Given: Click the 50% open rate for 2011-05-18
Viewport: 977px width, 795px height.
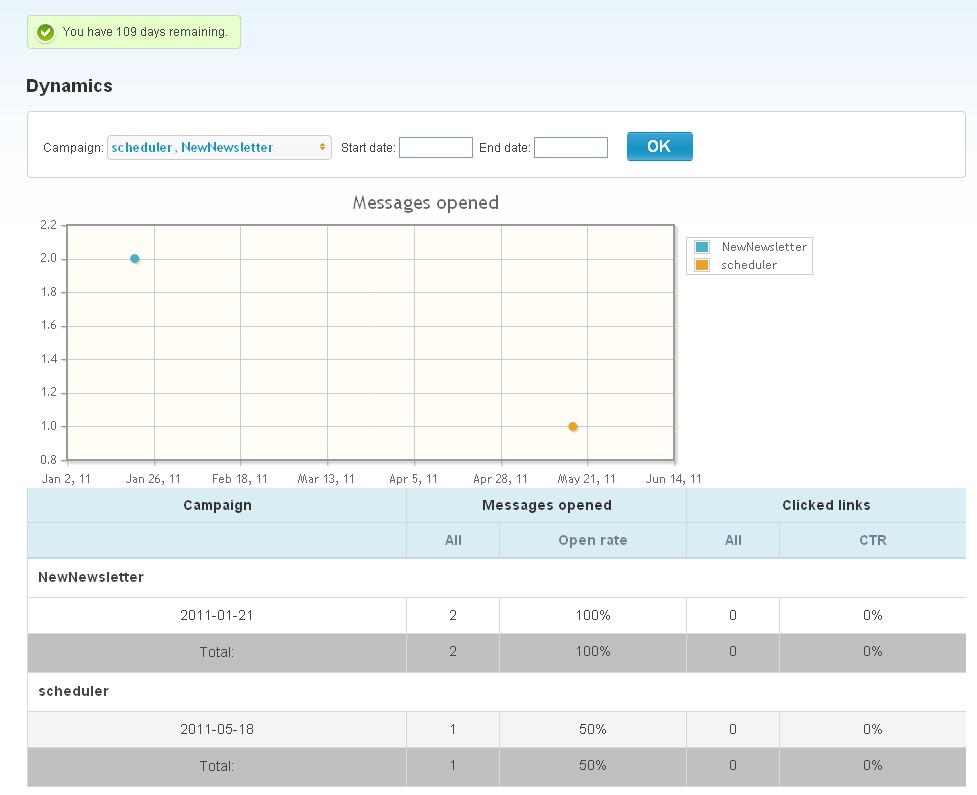Looking at the screenshot, I should [593, 730].
